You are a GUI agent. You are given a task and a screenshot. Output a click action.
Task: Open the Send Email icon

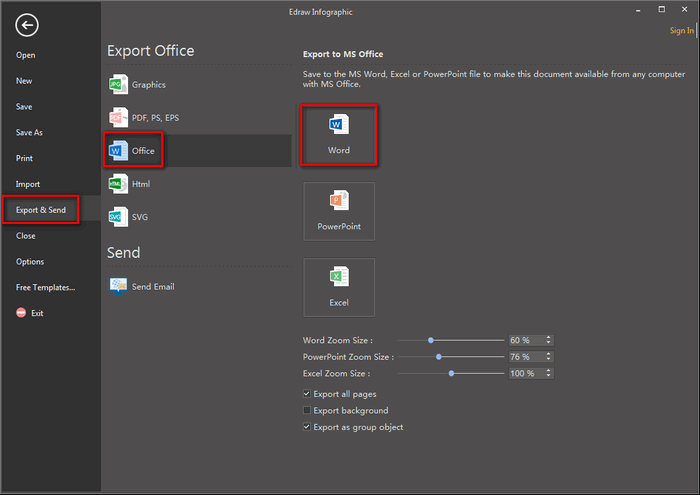118,286
